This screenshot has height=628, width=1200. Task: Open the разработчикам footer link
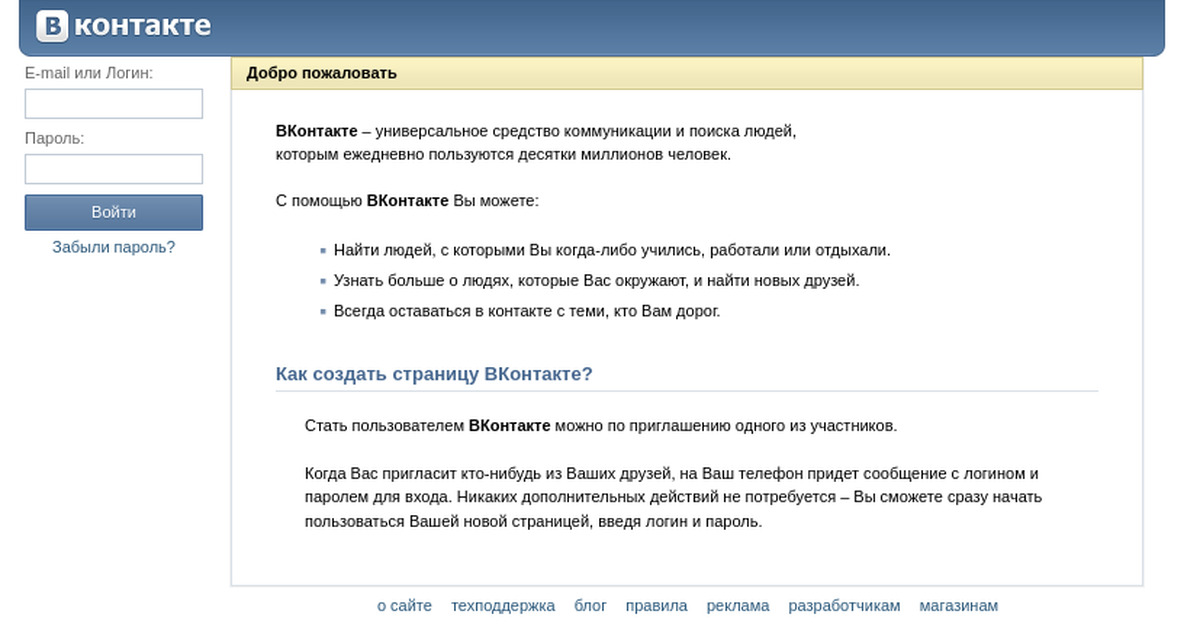845,606
